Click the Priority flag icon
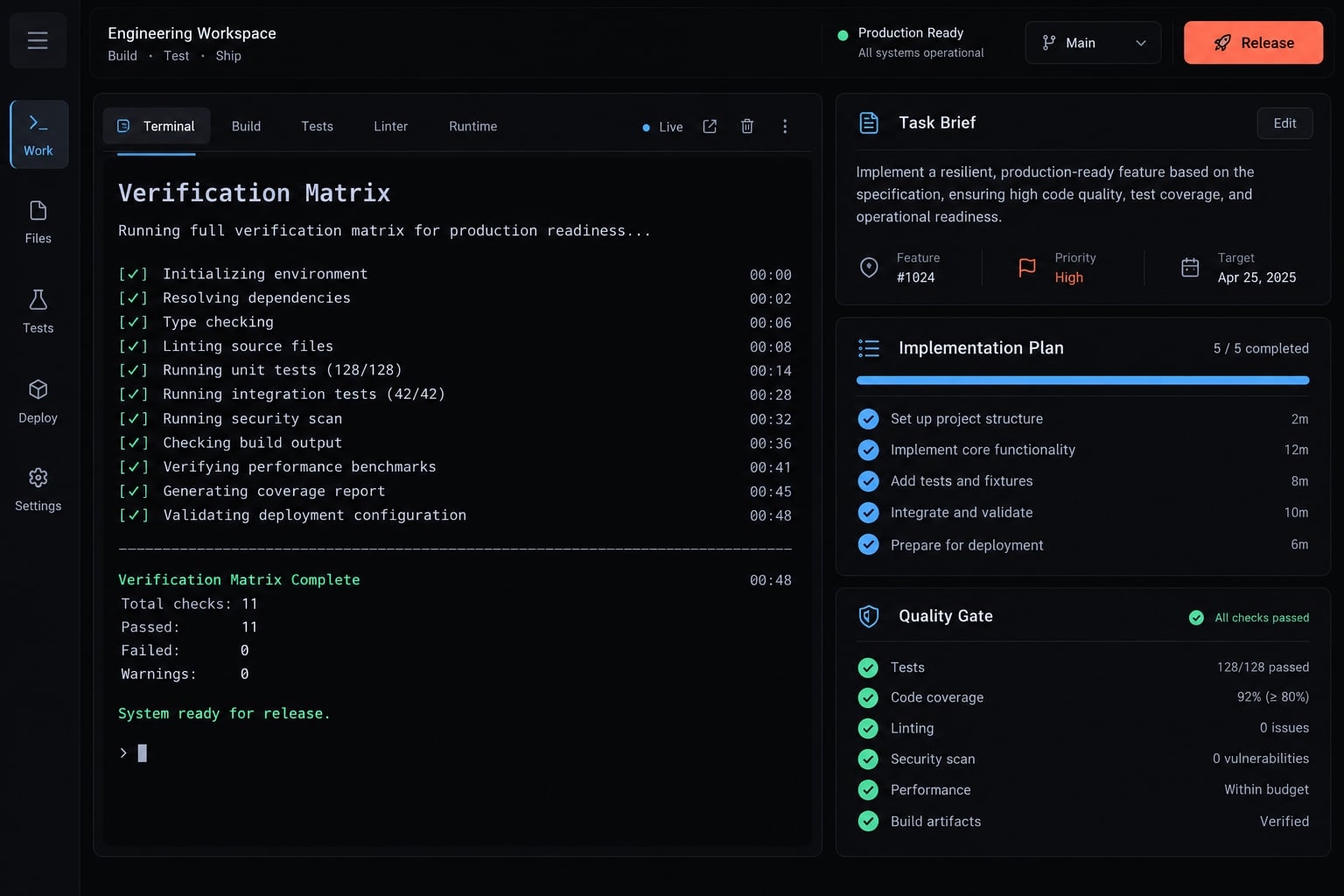 pyautogui.click(x=1027, y=267)
